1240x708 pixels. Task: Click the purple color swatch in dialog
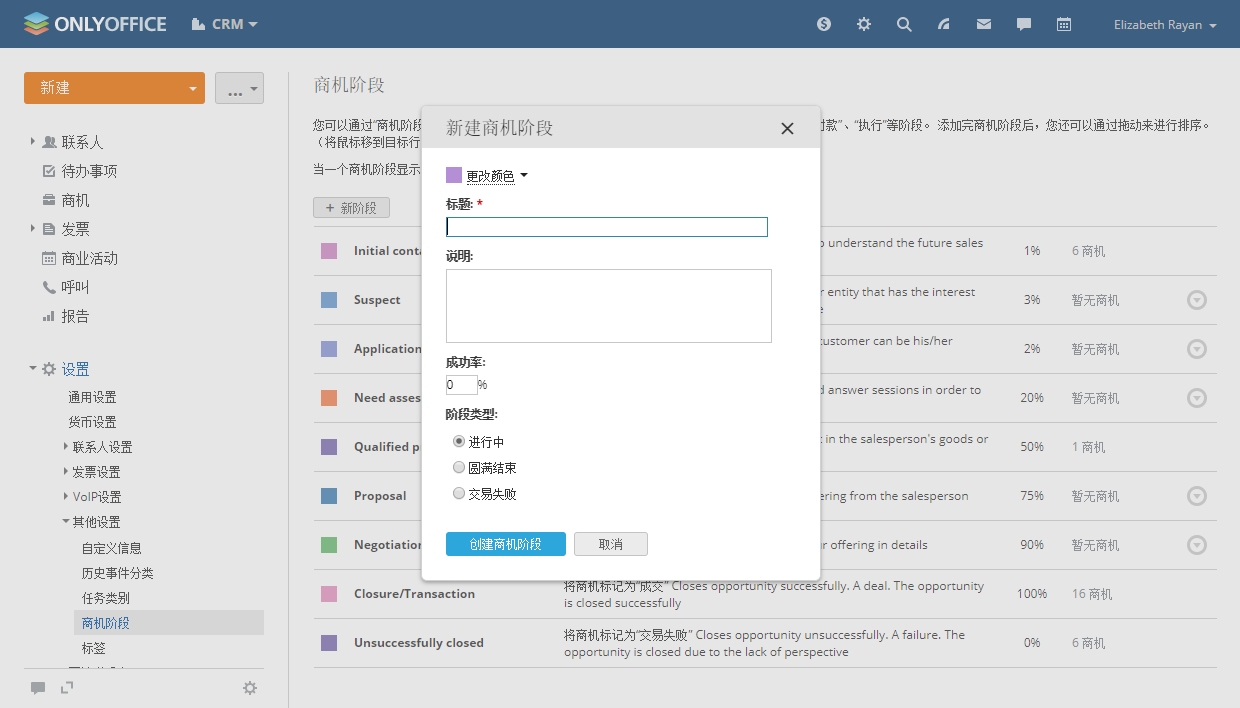click(454, 175)
